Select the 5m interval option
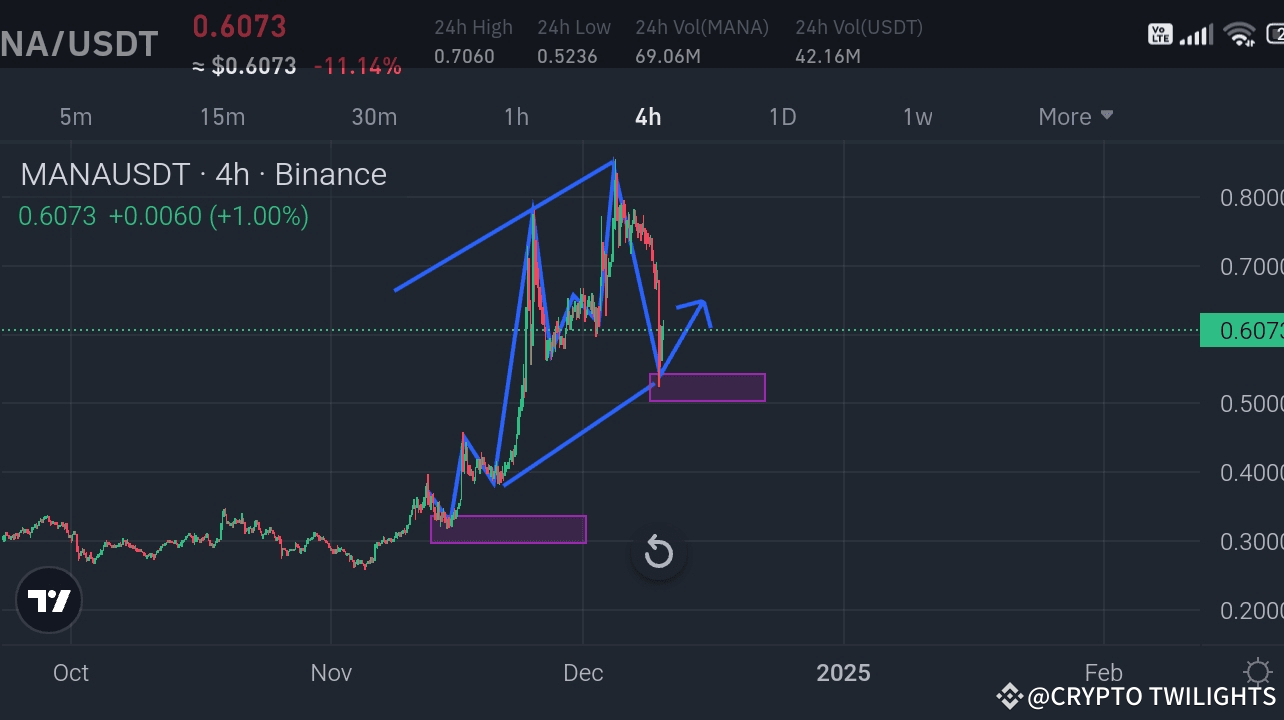 75,116
